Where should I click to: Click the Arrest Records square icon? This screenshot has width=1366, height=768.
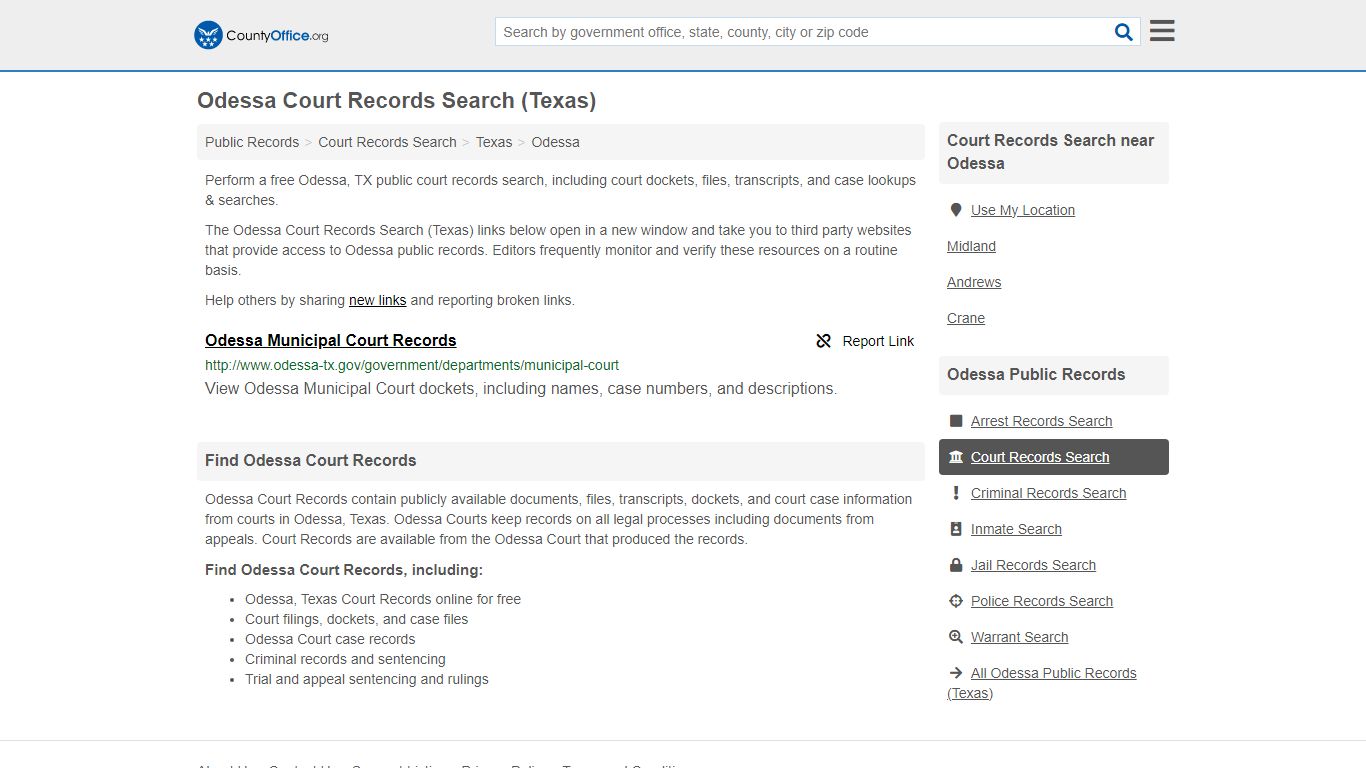pos(956,421)
